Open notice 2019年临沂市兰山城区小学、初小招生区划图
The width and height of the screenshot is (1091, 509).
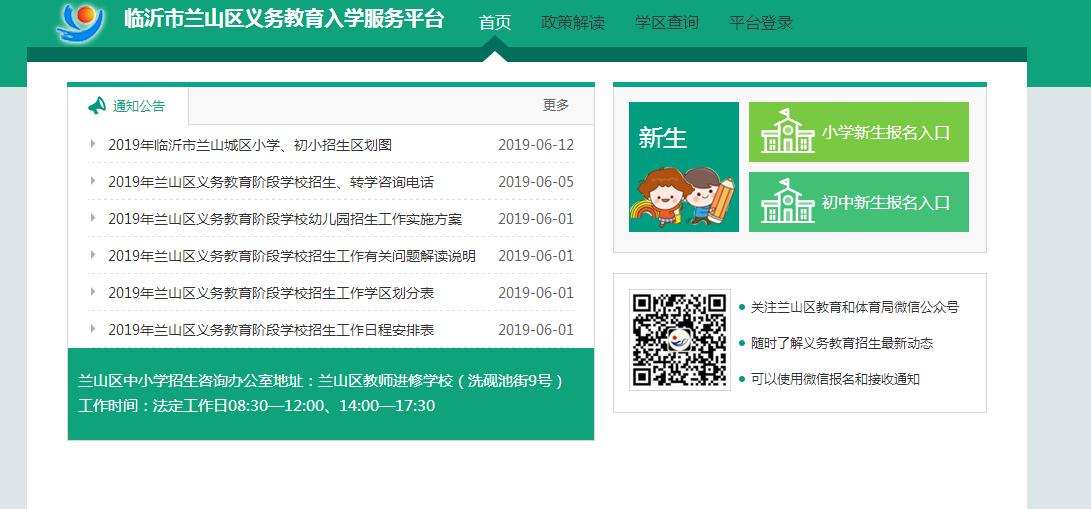tap(250, 145)
